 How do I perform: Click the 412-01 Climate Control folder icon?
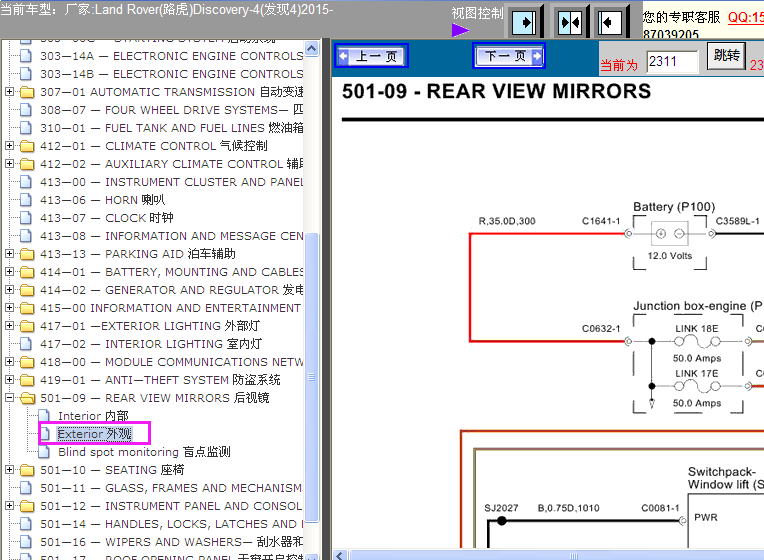click(27, 146)
